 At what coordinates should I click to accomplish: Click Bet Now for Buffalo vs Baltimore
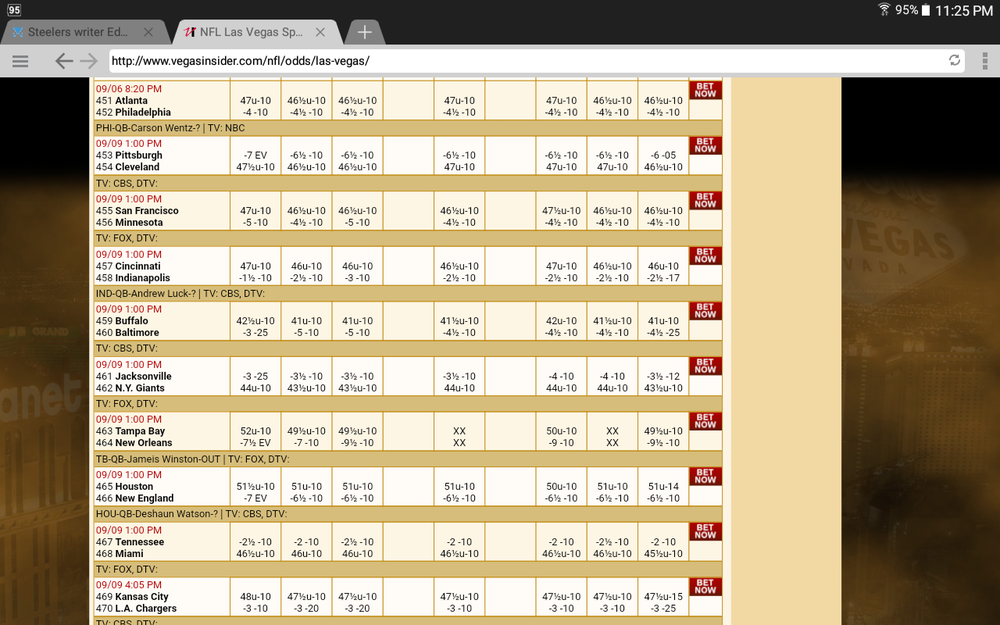click(x=705, y=311)
